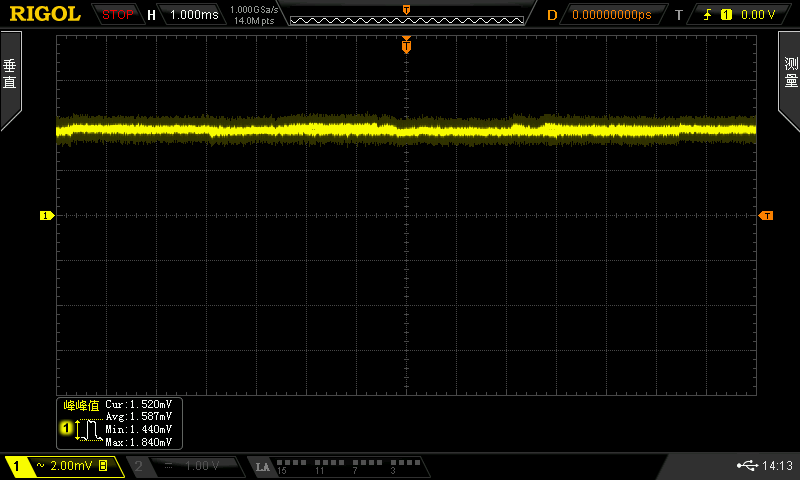Viewport: 800px width, 480px height.
Task: Click the 峰峰值 peak-to-peak measurement label
Action: coord(81,406)
